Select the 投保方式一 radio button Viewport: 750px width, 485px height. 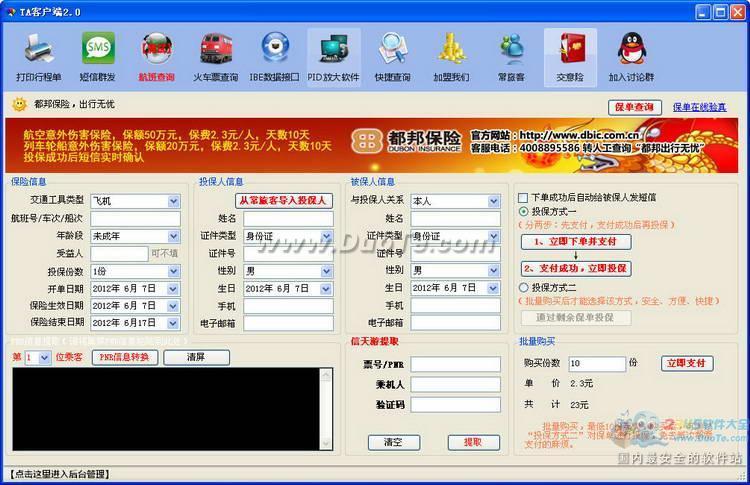coord(523,212)
